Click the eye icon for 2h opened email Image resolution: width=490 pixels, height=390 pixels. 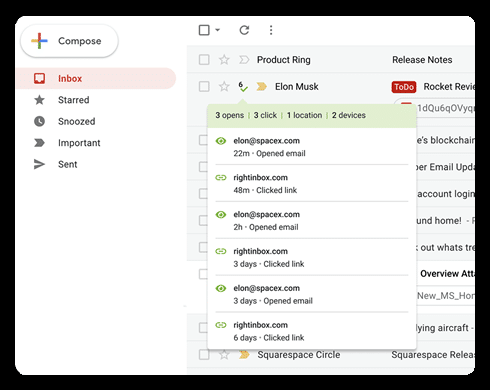click(221, 215)
